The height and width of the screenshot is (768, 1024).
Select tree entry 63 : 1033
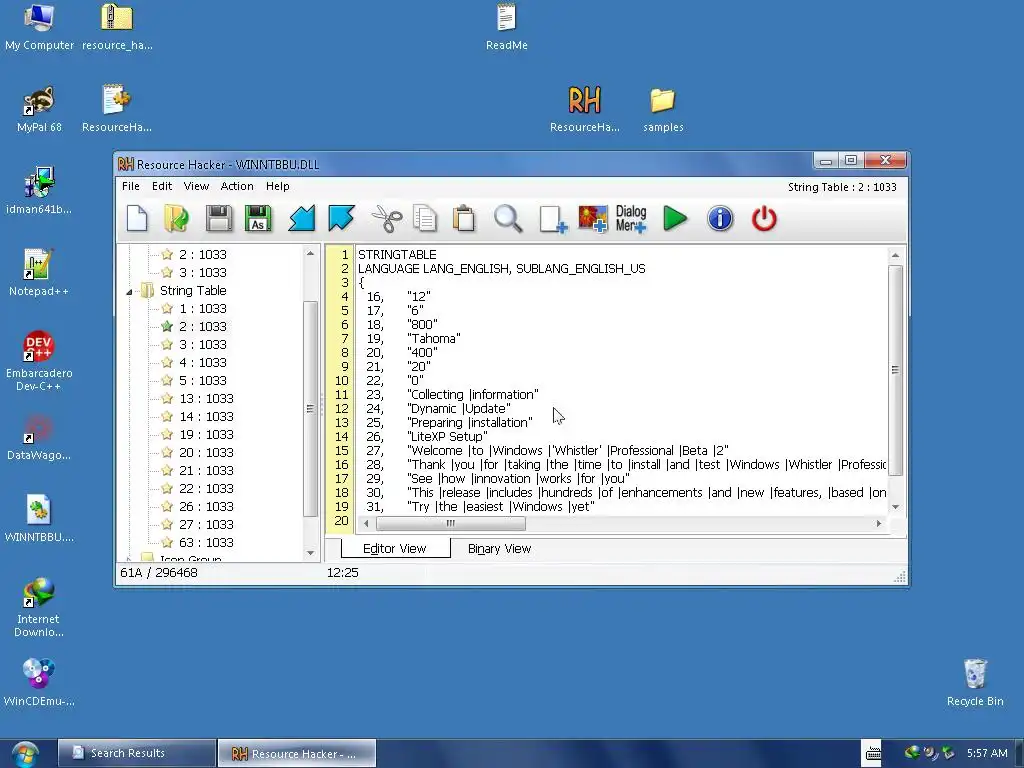(x=206, y=542)
